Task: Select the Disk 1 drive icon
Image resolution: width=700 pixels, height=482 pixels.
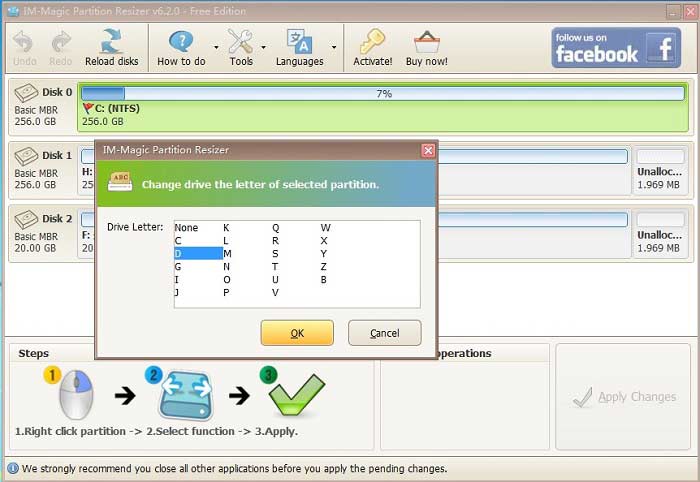Action: pos(26,156)
